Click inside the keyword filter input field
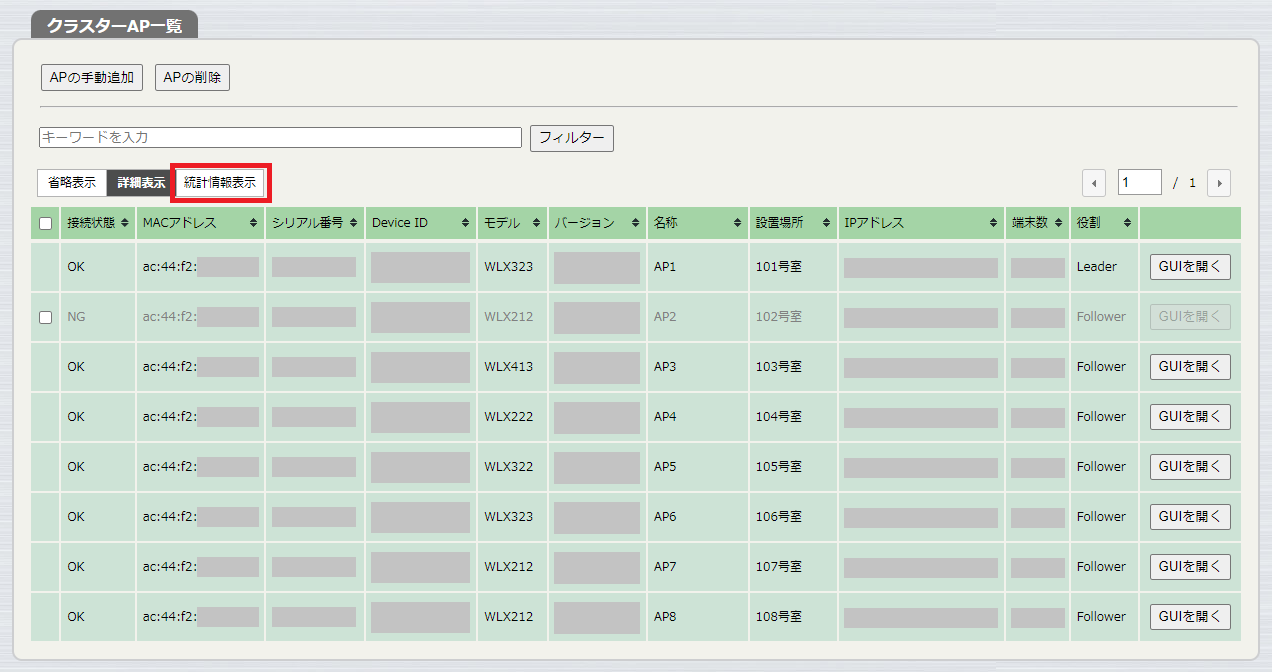1272x672 pixels. [280, 138]
